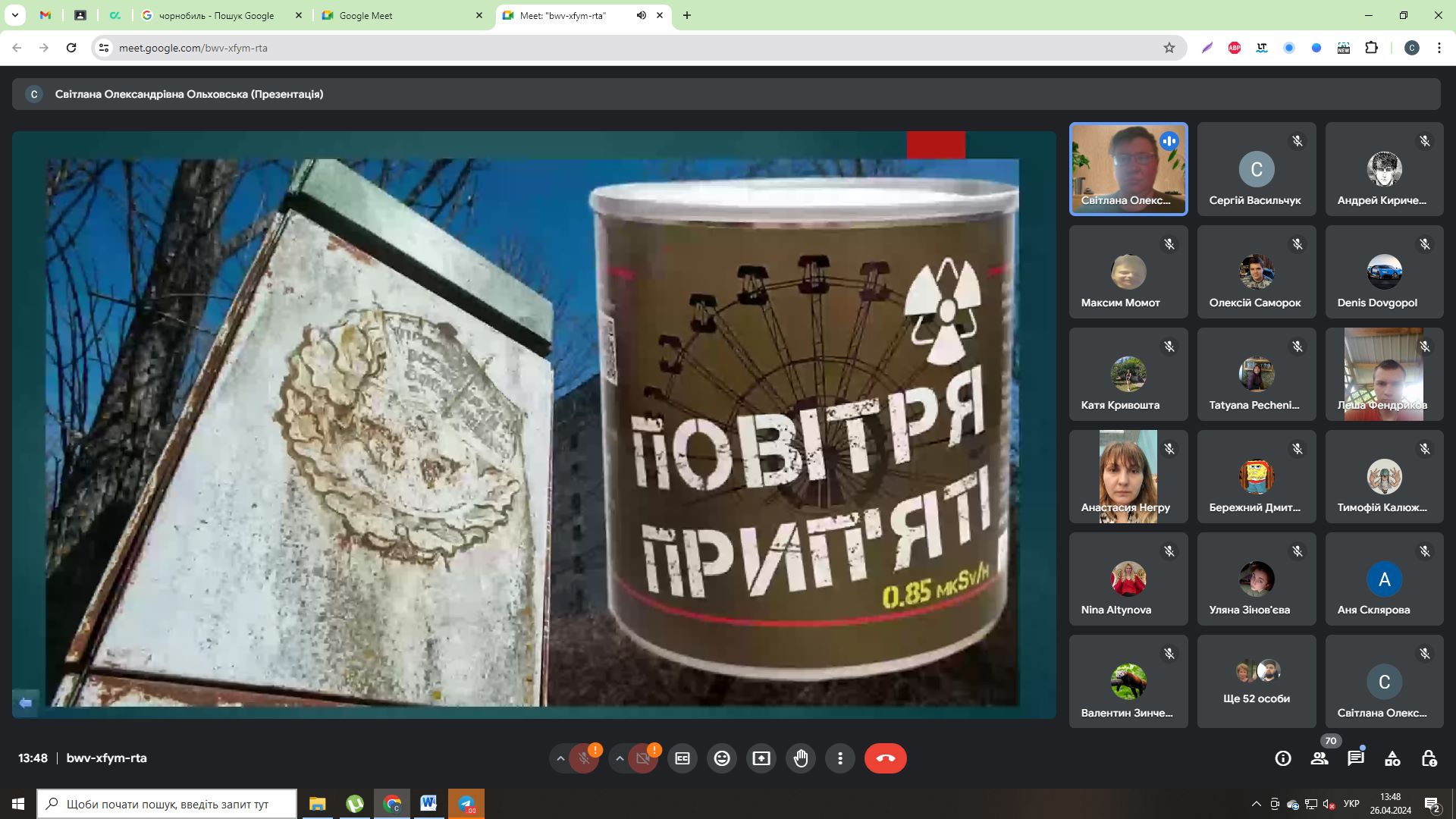1456x819 pixels.
Task: Open Telegram from the taskbar
Action: 466,804
